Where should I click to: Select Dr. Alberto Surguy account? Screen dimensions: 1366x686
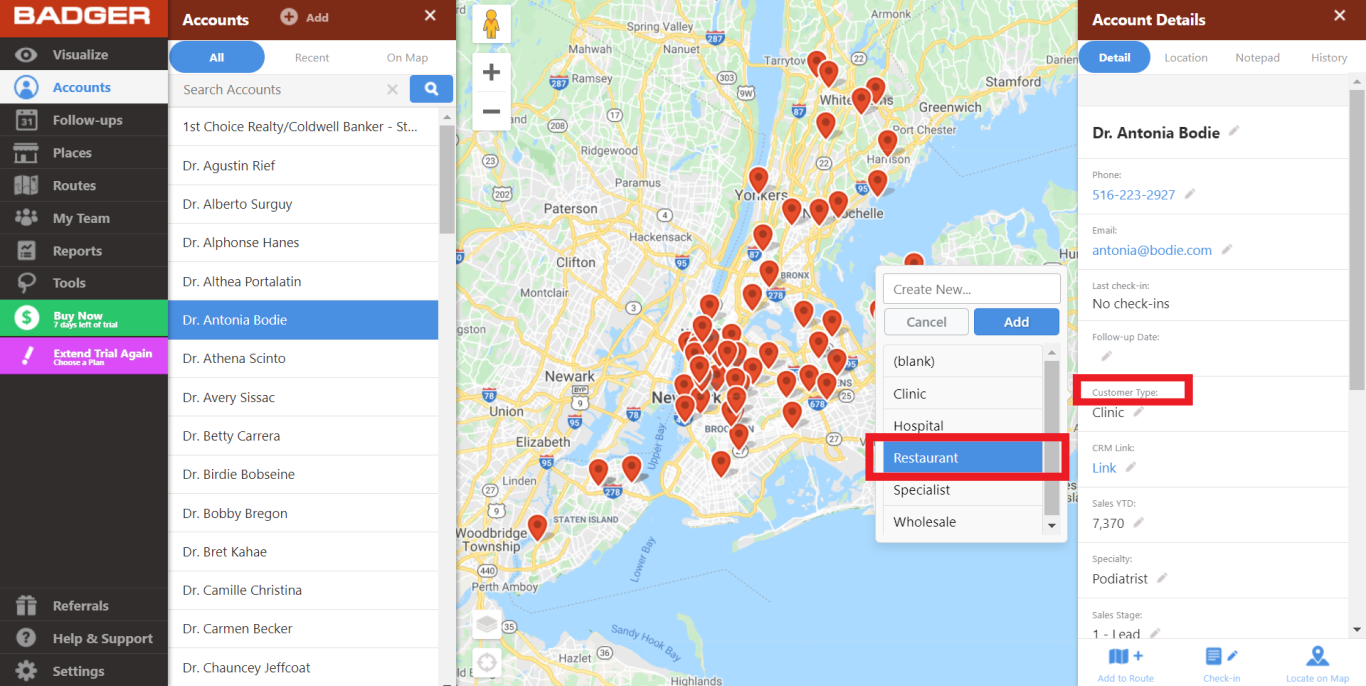[x=303, y=204]
